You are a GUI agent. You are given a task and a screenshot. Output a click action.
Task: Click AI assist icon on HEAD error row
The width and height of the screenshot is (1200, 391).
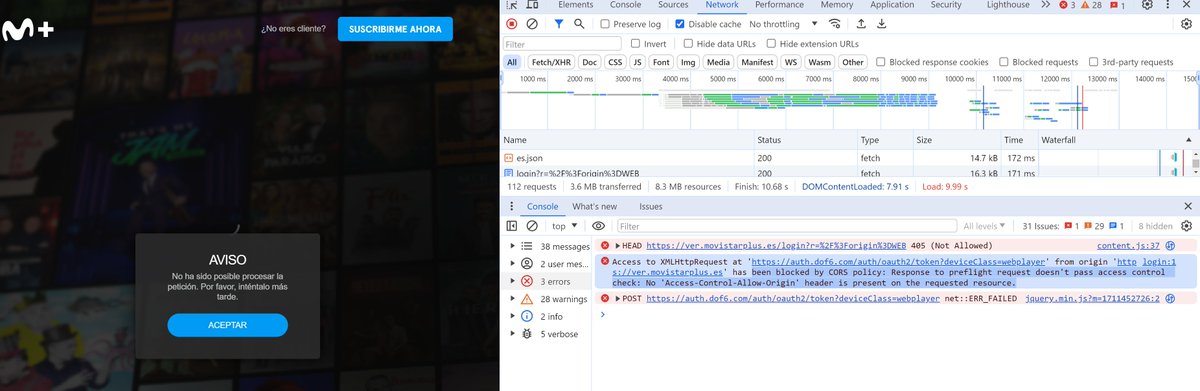(1171, 245)
